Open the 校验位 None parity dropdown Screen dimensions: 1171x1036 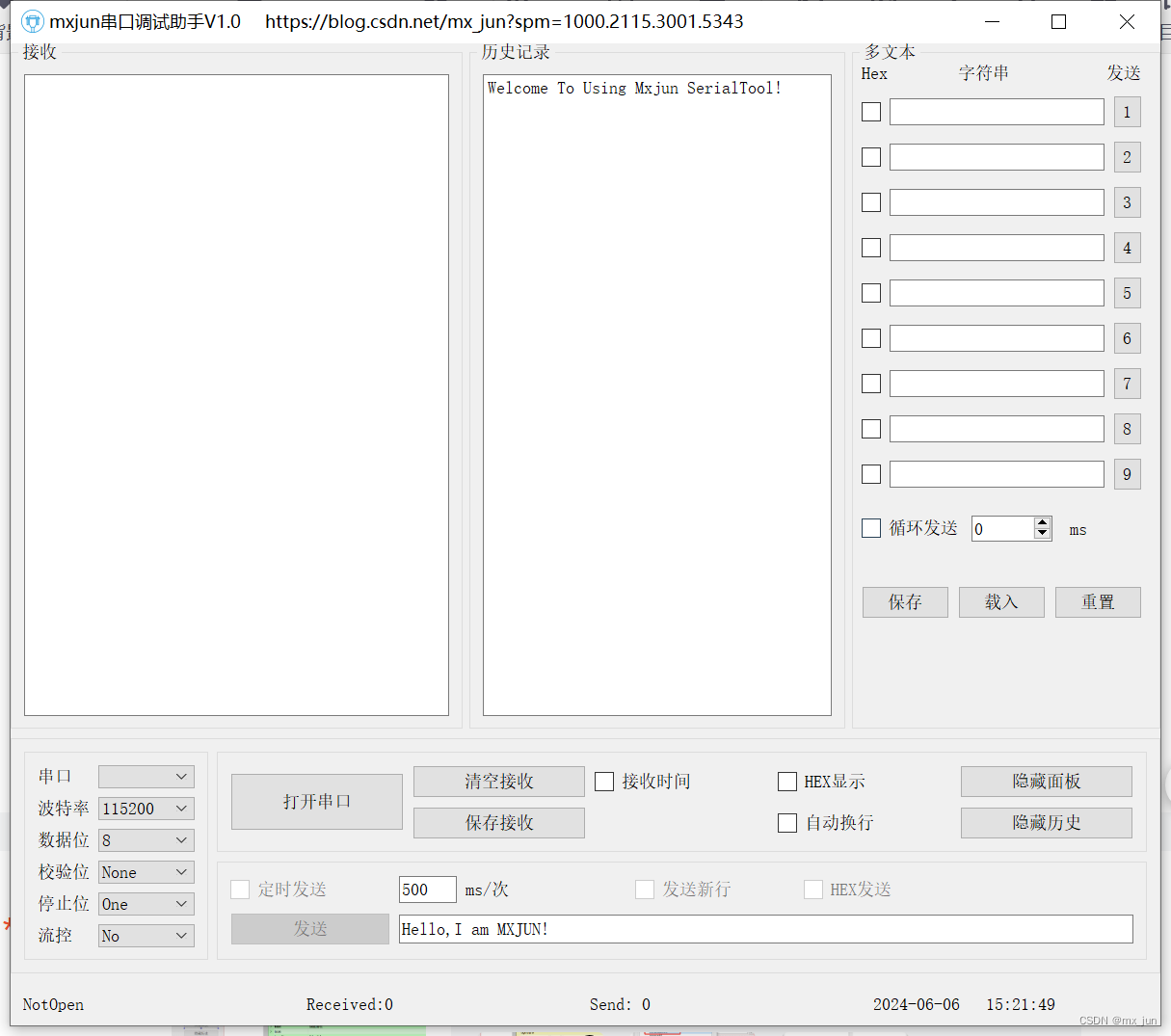click(146, 872)
